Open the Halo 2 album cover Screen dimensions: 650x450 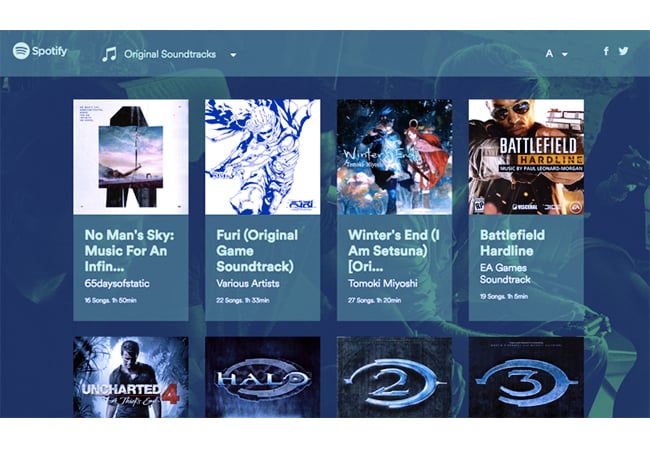point(394,377)
